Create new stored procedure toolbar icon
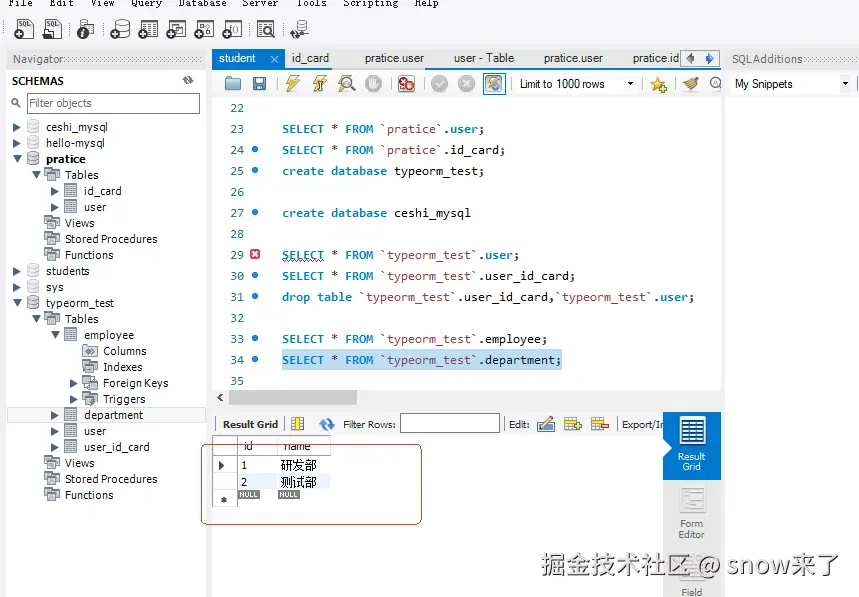This screenshot has width=859, height=597. pyautogui.click(x=204, y=30)
